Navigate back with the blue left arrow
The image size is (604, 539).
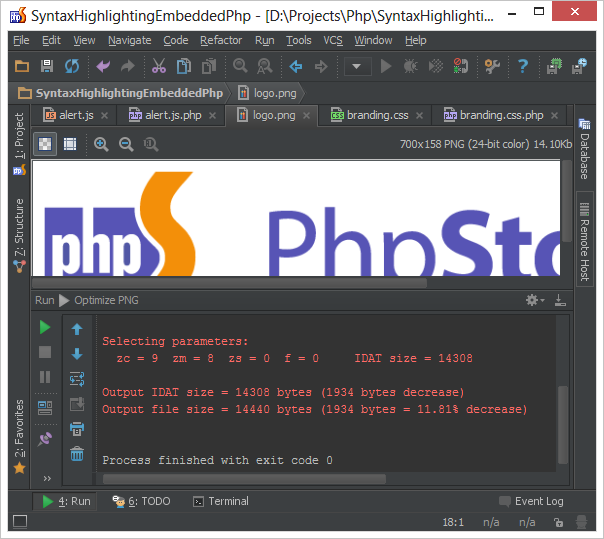point(296,66)
